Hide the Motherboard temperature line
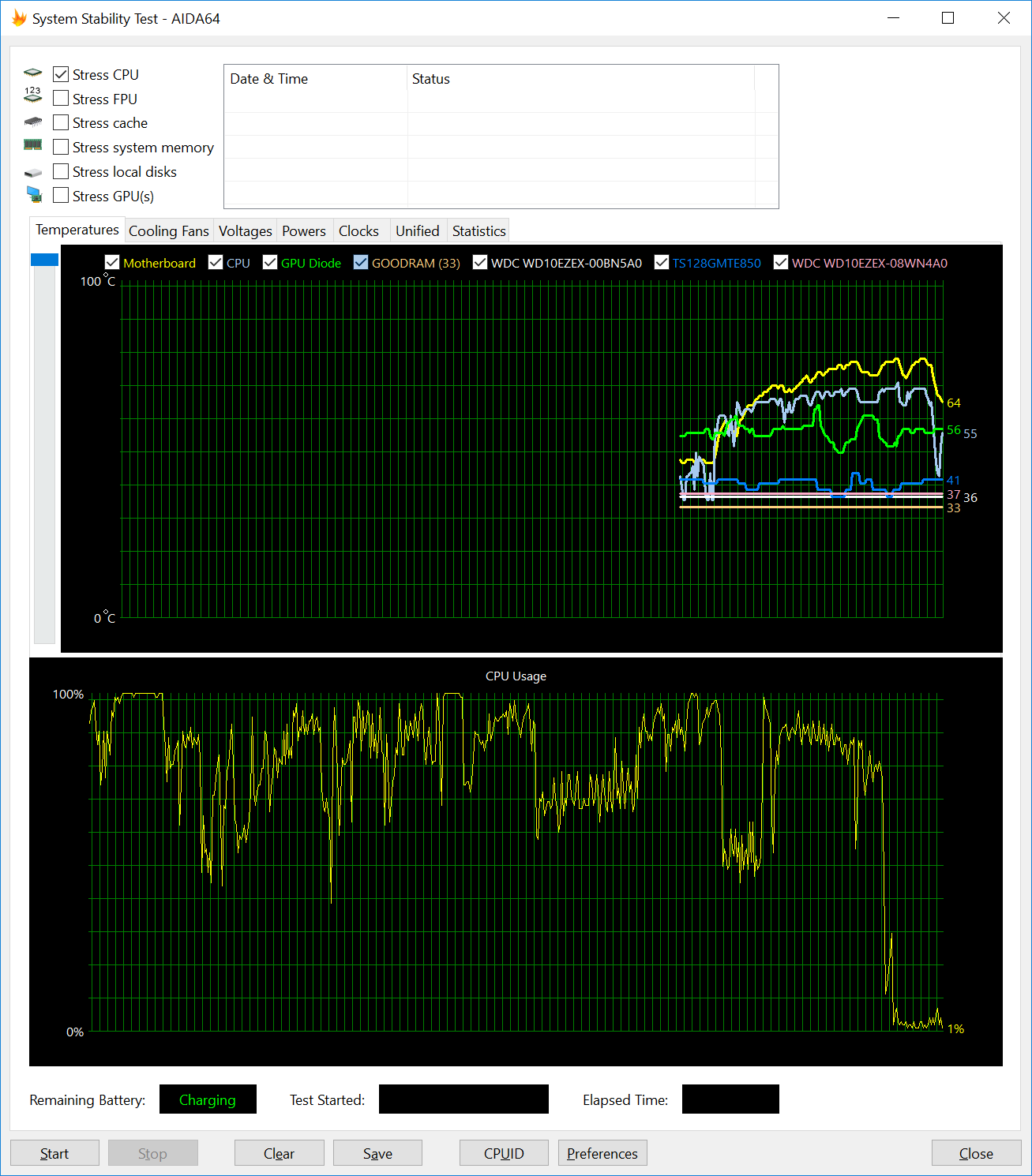Screen dimensions: 1032x1176 112,262
